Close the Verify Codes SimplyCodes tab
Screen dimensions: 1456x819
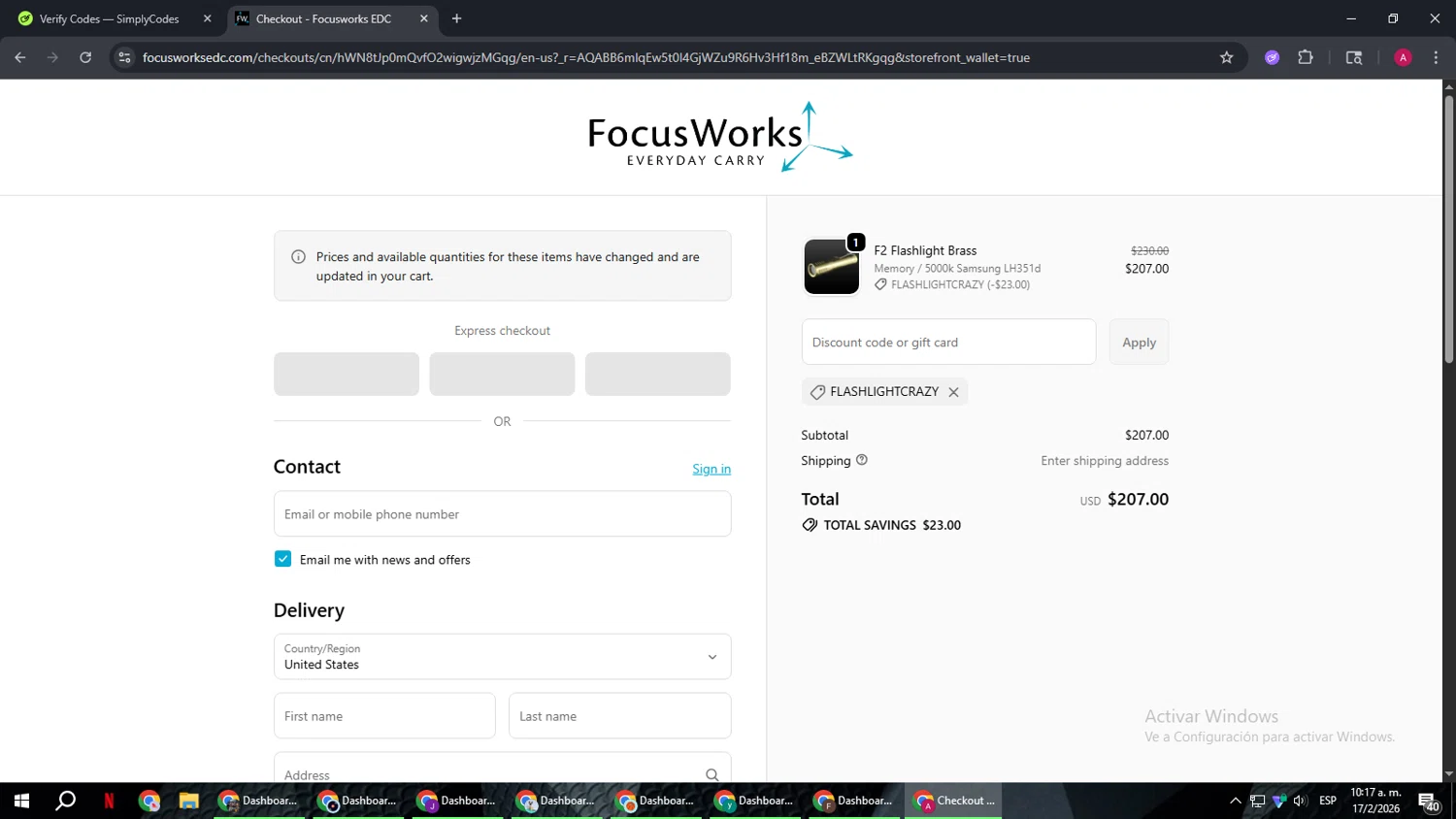(207, 18)
